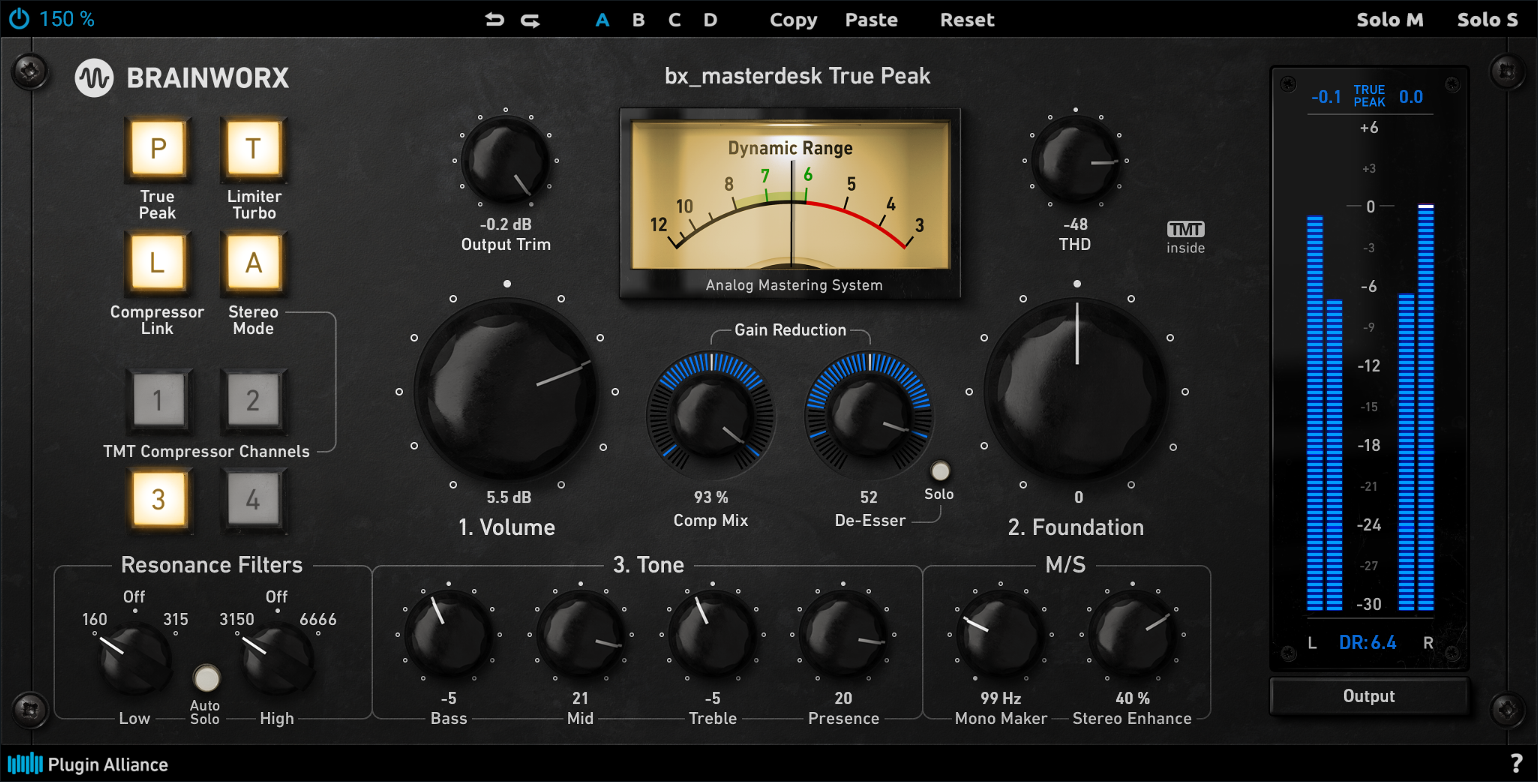Enable Solo M monitoring
1538x782 pixels.
[x=1390, y=19]
